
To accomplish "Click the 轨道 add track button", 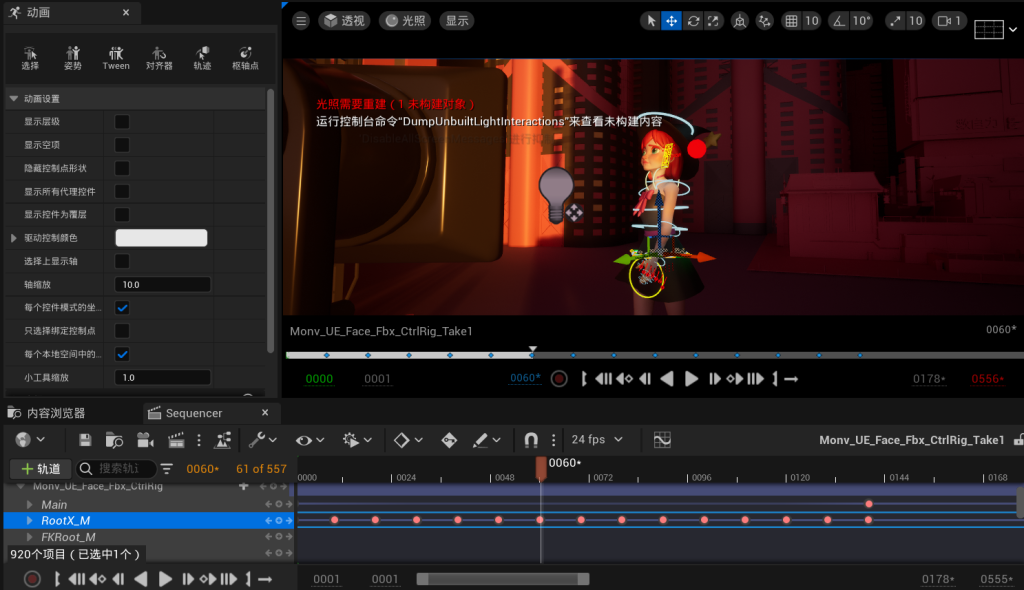I will point(40,468).
